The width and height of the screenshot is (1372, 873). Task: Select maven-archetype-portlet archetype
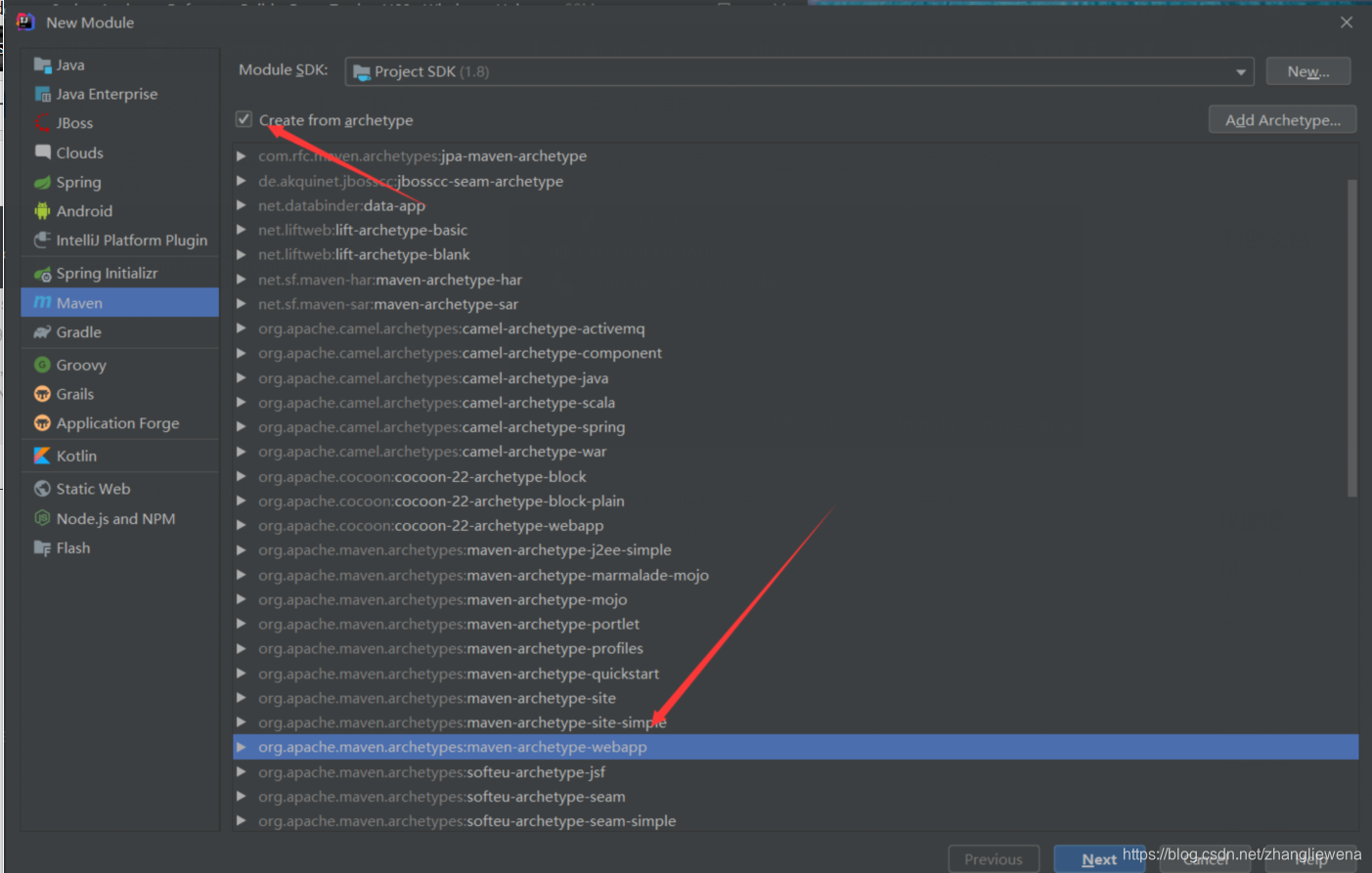pos(795,624)
